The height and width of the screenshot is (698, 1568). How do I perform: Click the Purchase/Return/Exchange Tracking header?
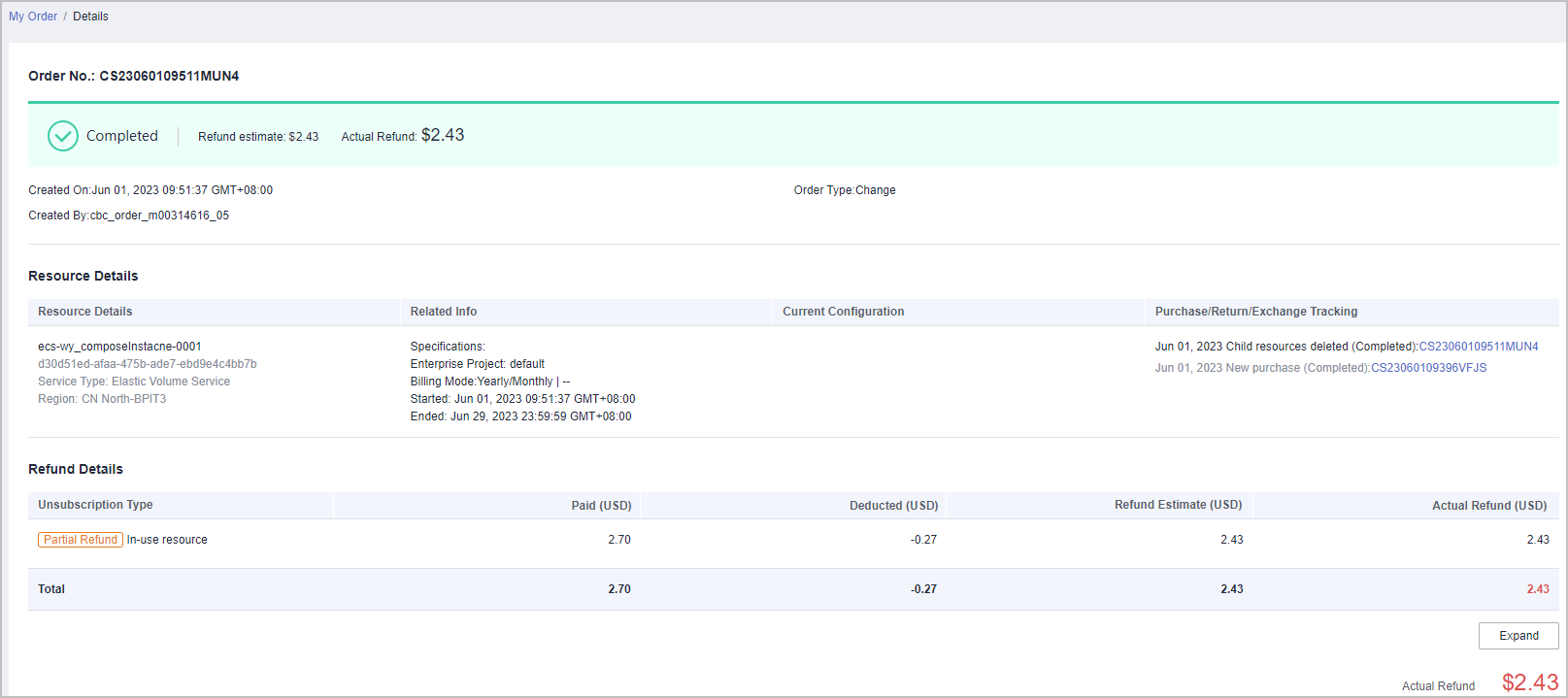pos(1255,312)
